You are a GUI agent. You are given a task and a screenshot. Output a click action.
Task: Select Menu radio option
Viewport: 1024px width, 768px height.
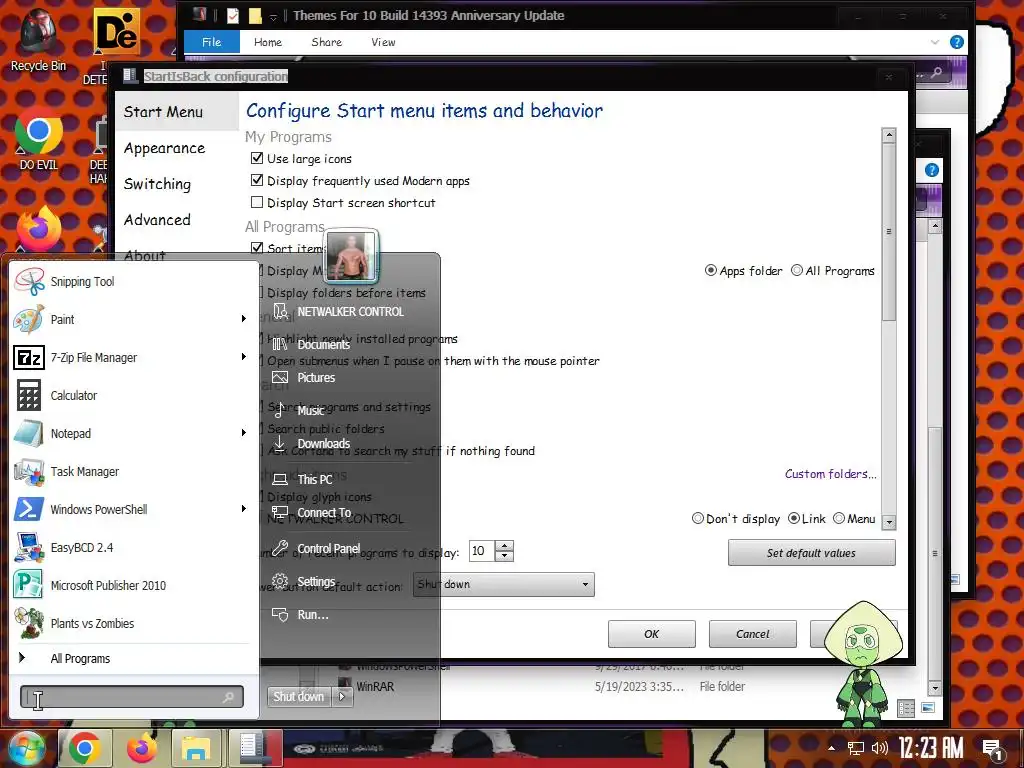point(839,519)
